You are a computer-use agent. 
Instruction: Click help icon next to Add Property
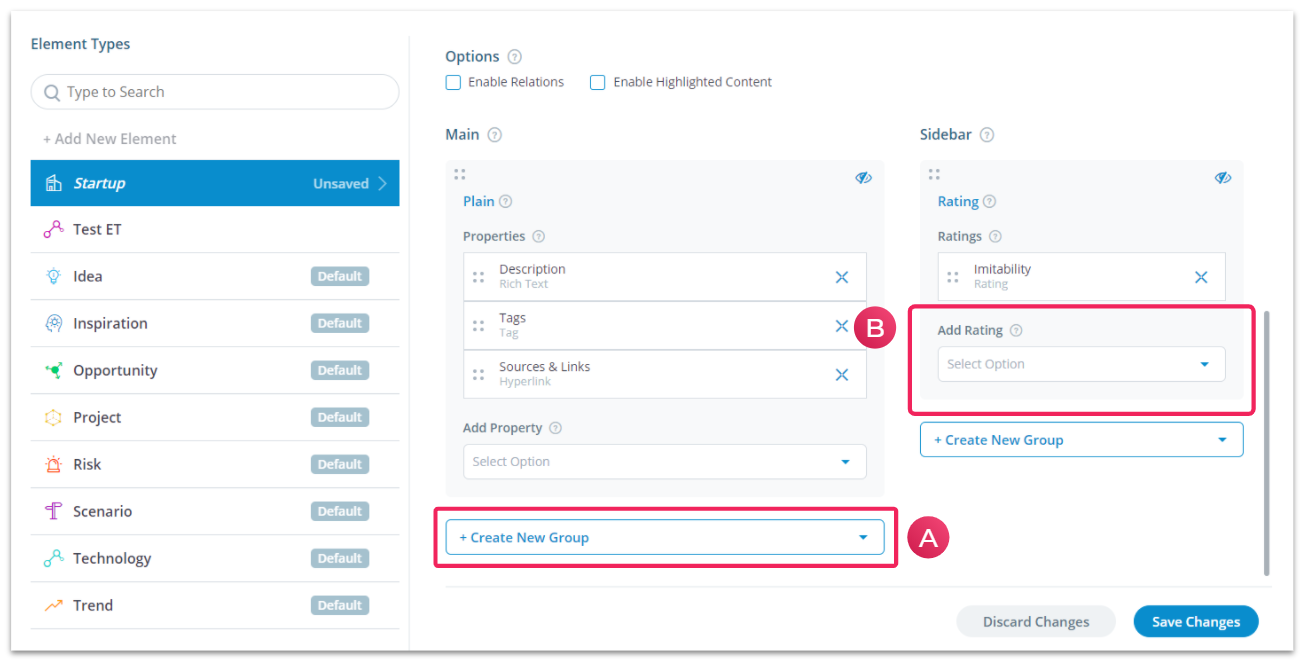pyautogui.click(x=555, y=428)
